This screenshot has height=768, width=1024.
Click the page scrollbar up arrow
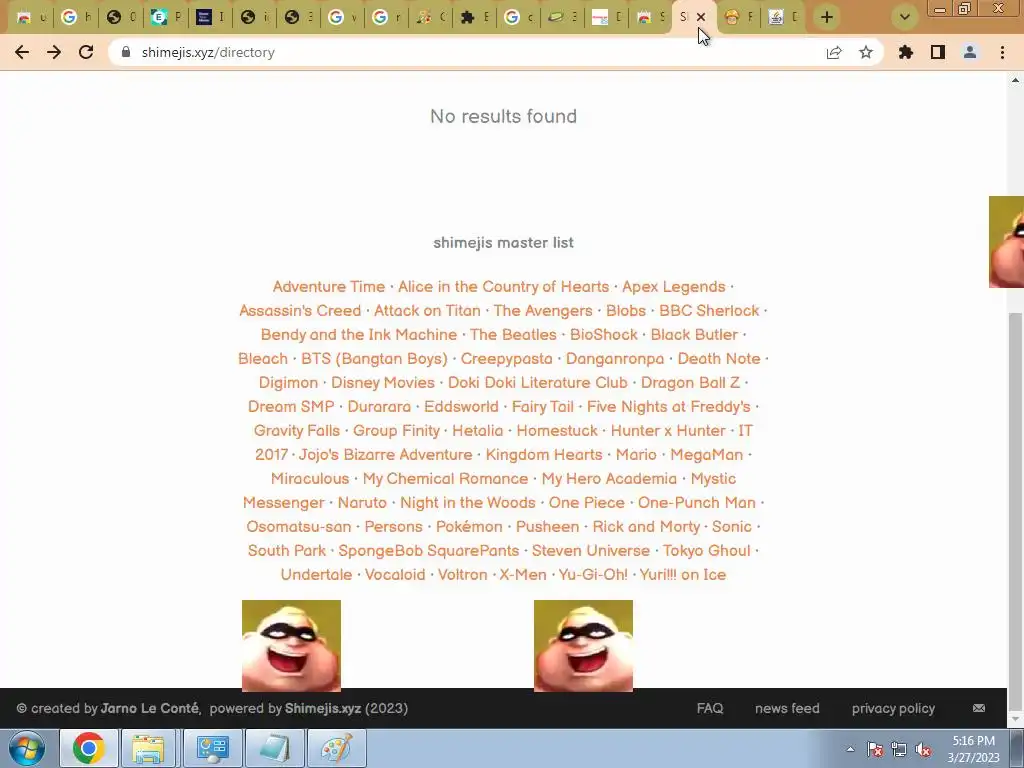[1016, 80]
